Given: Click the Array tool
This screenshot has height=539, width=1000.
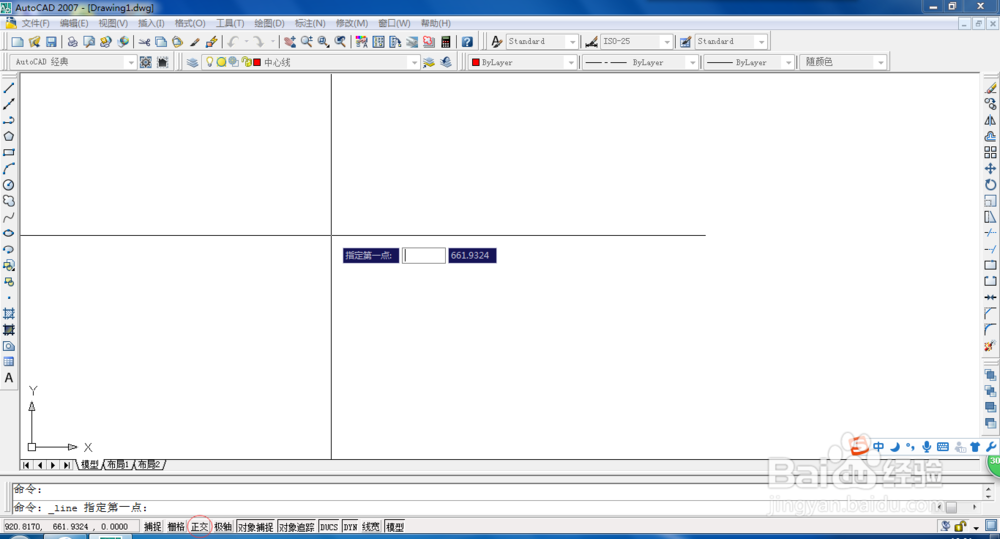Looking at the screenshot, I should click(x=990, y=152).
